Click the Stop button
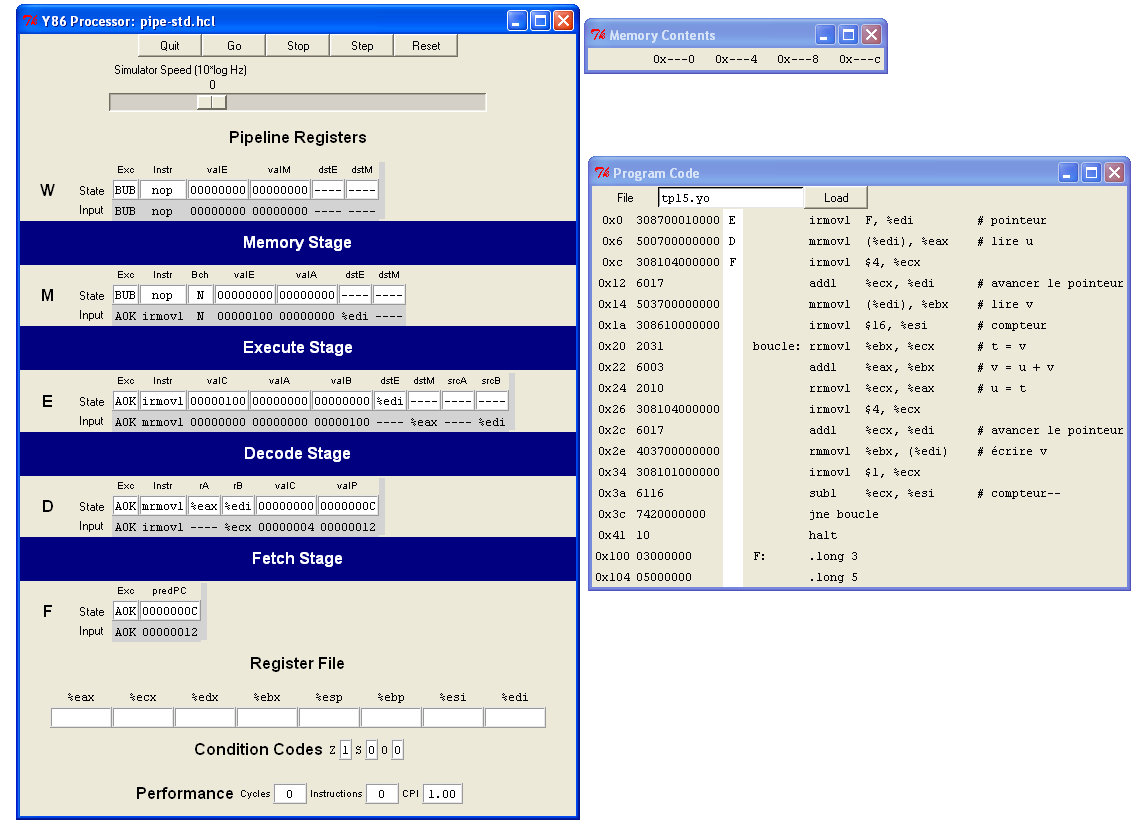Viewport: 1142px width, 838px height. pyautogui.click(x=298, y=45)
